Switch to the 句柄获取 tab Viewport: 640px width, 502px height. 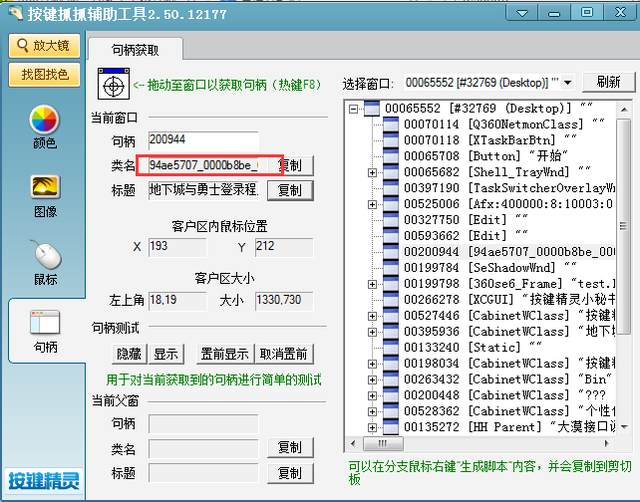136,50
